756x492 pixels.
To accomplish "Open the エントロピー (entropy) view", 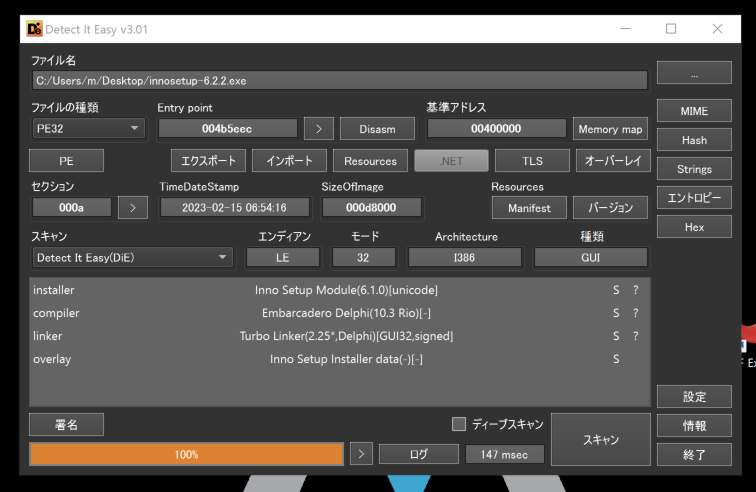I will pos(694,198).
